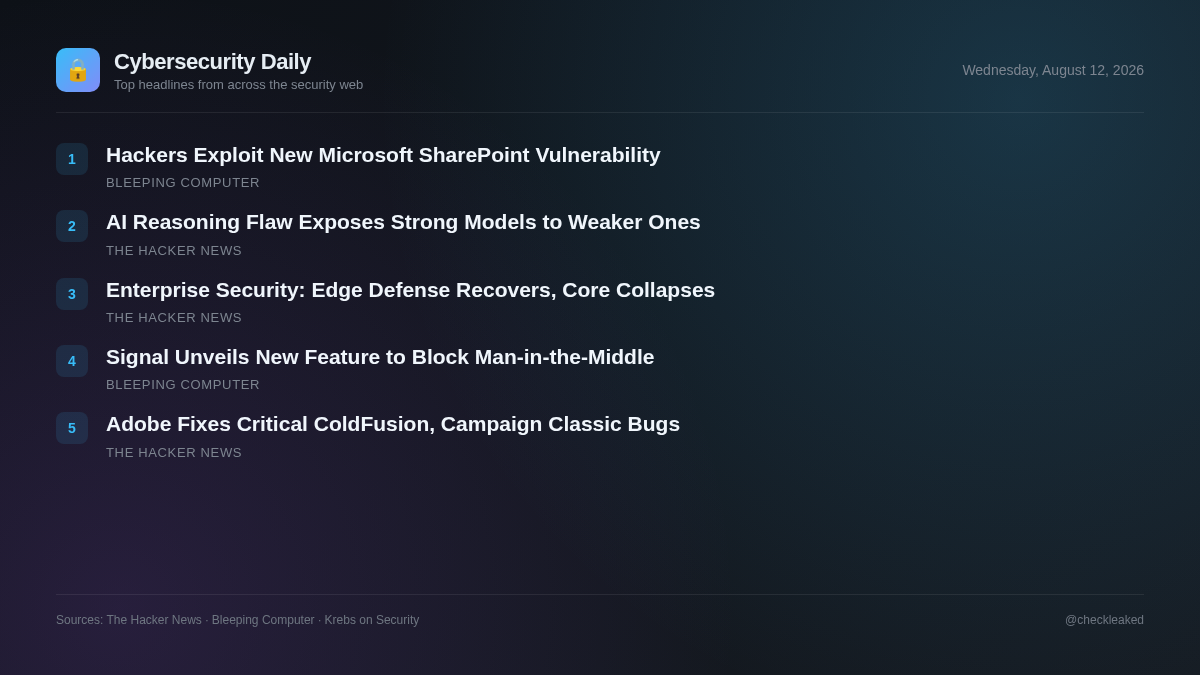This screenshot has width=1200, height=675.
Task: Click the Sources line in the footer
Action: coord(238,620)
